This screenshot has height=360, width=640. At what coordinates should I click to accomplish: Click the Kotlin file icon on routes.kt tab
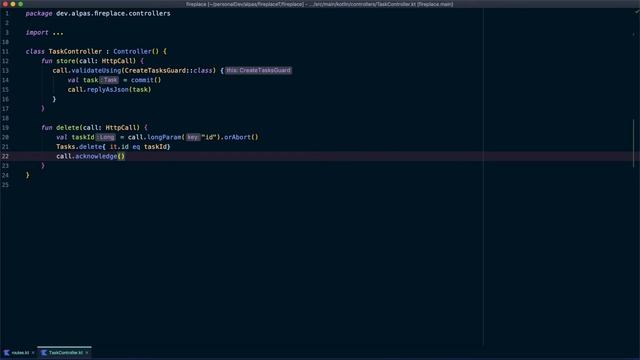point(7,353)
